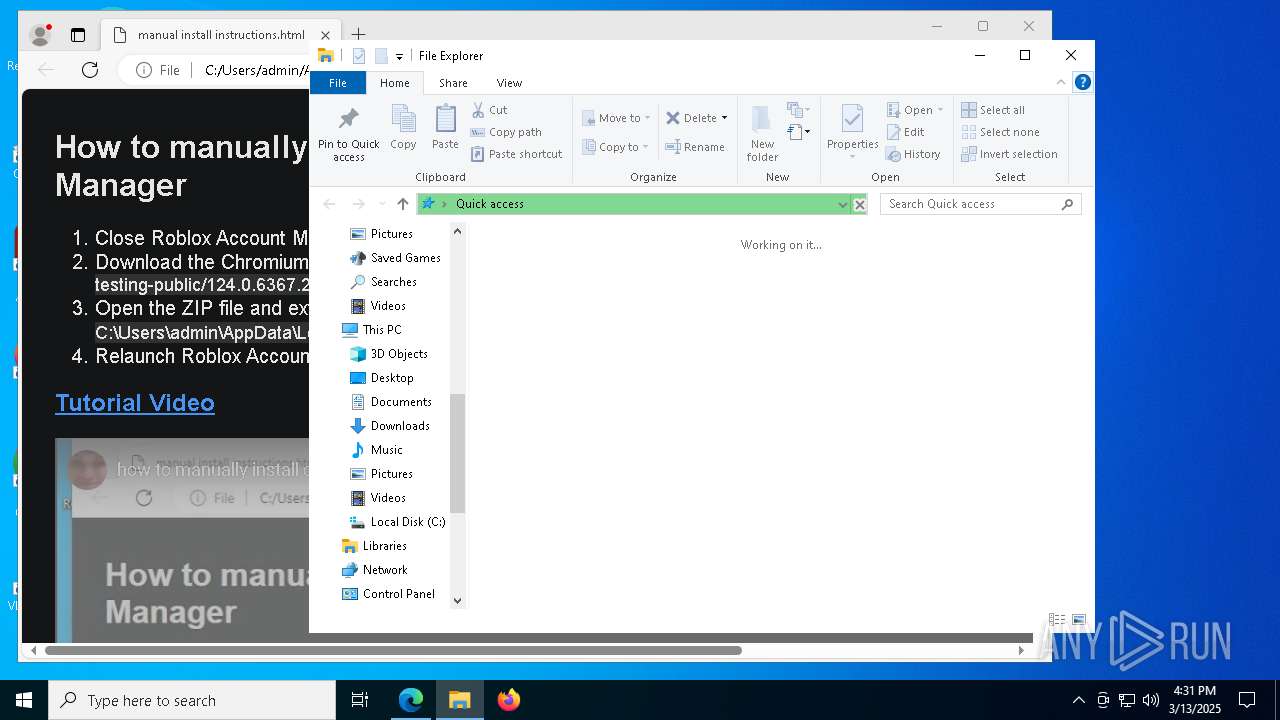Click the Rename button in Organize group

[x=695, y=147]
